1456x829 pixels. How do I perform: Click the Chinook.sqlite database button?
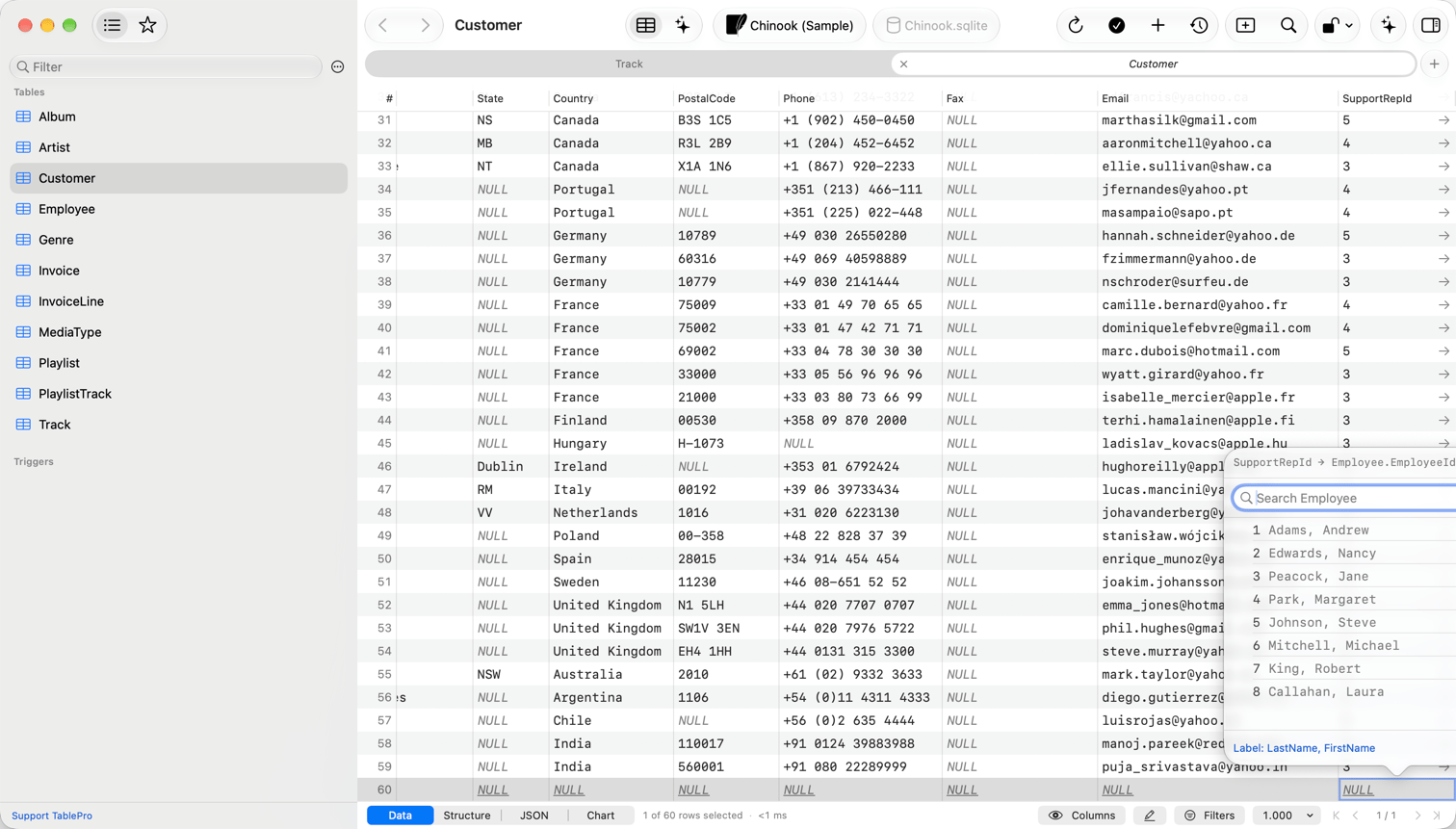pyautogui.click(x=936, y=25)
